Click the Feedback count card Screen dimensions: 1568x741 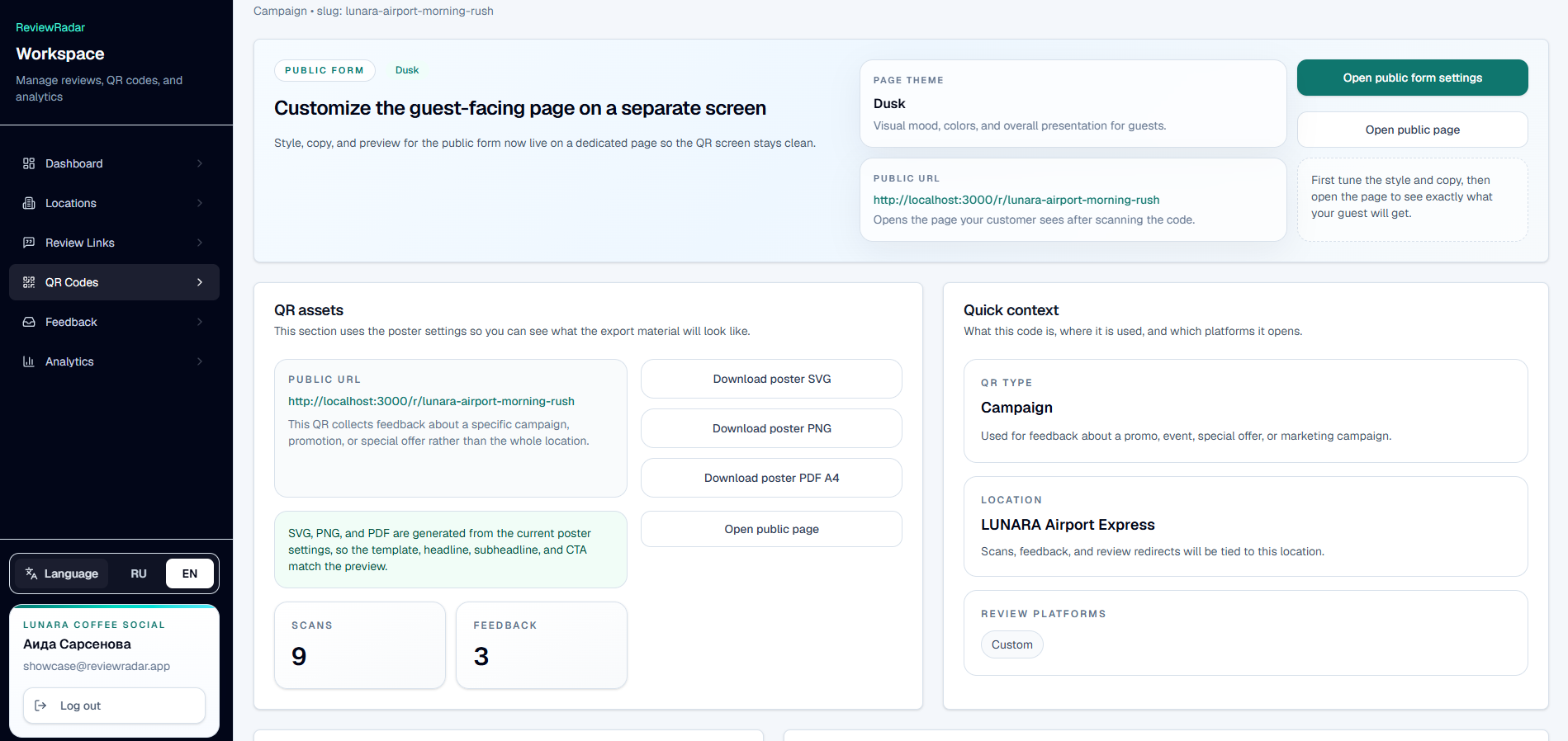click(x=541, y=645)
